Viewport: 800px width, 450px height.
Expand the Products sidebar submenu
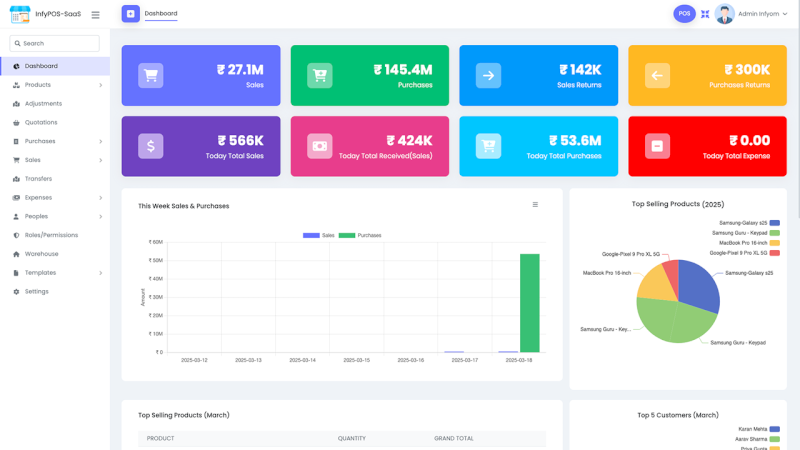[x=100, y=85]
